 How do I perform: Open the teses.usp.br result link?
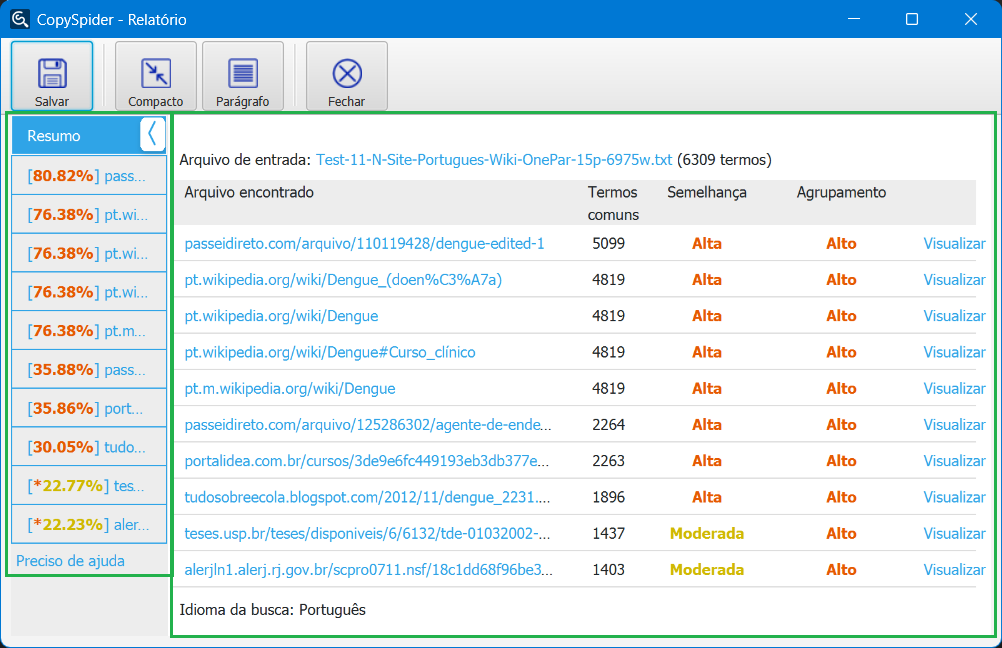click(367, 533)
